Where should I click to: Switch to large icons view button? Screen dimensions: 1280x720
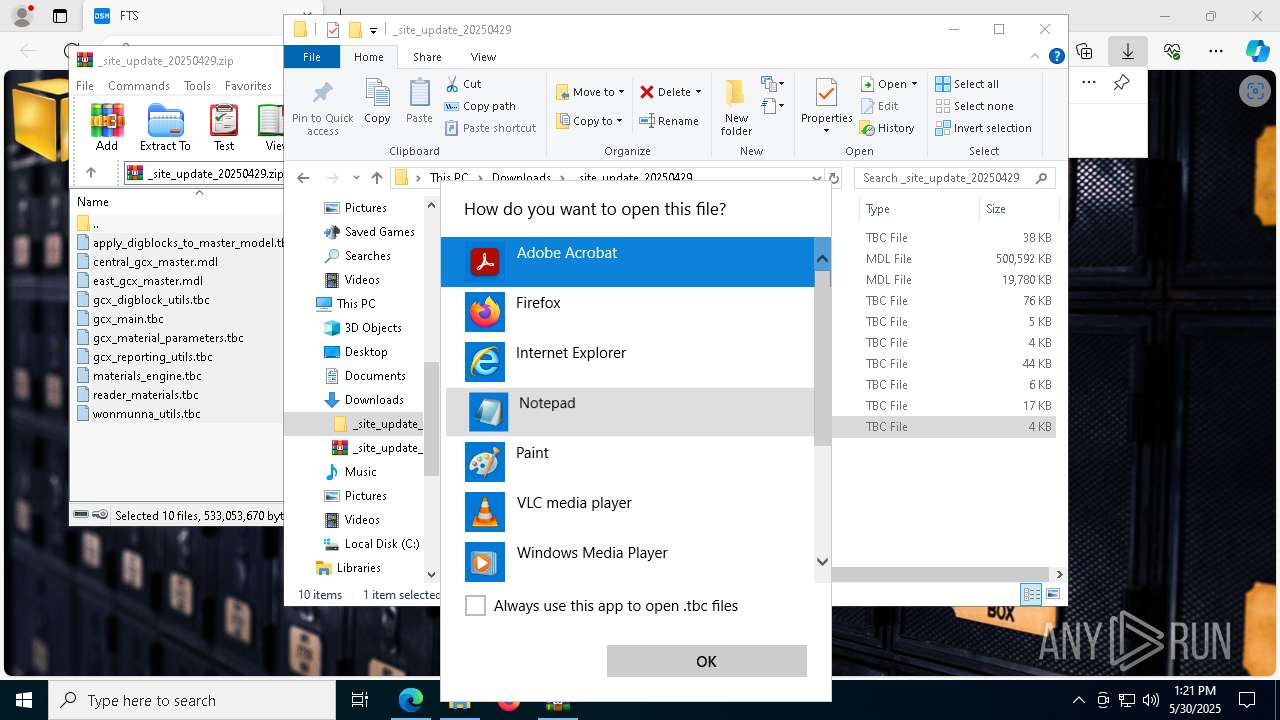click(x=1052, y=594)
